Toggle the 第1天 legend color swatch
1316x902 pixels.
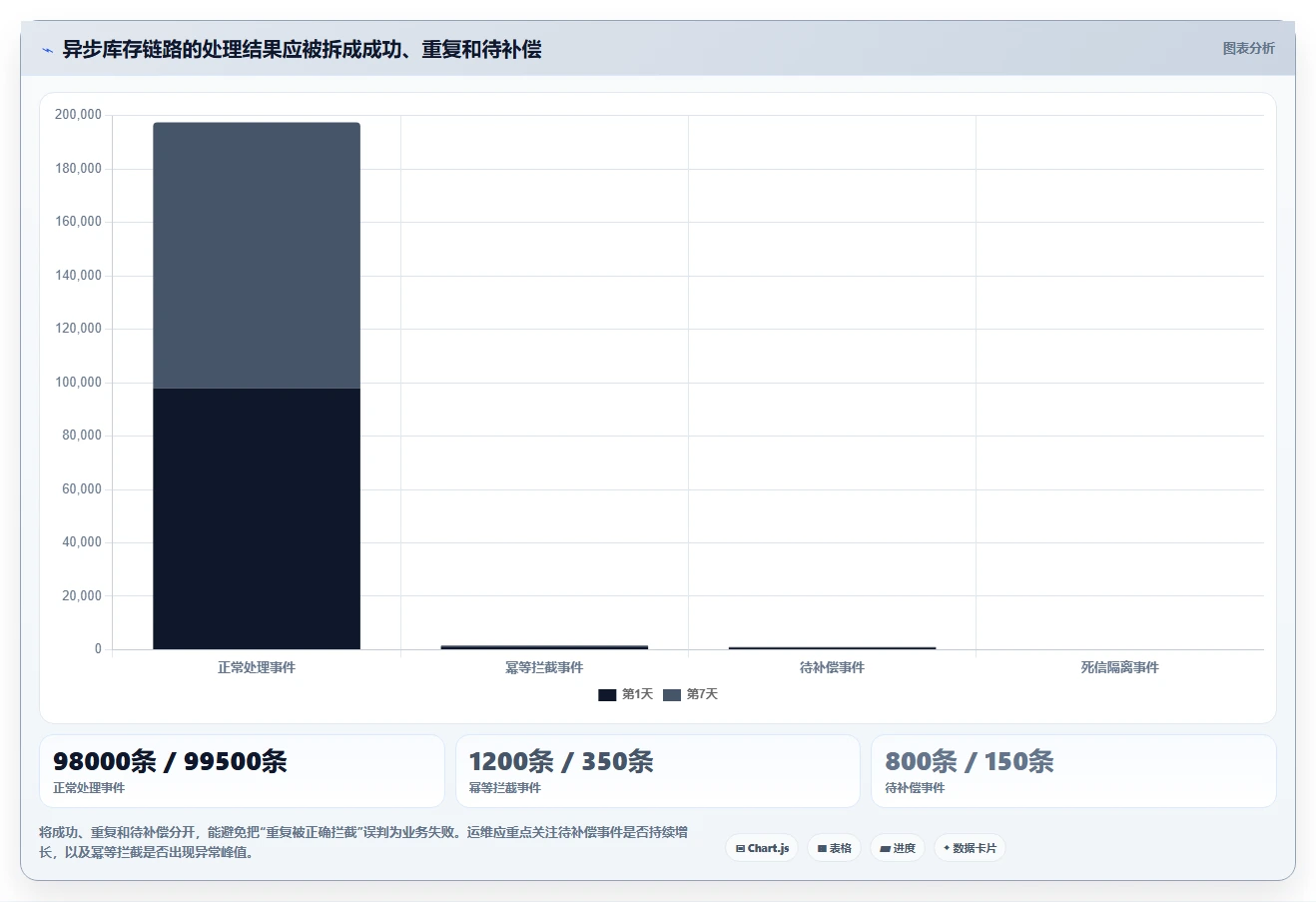point(607,694)
